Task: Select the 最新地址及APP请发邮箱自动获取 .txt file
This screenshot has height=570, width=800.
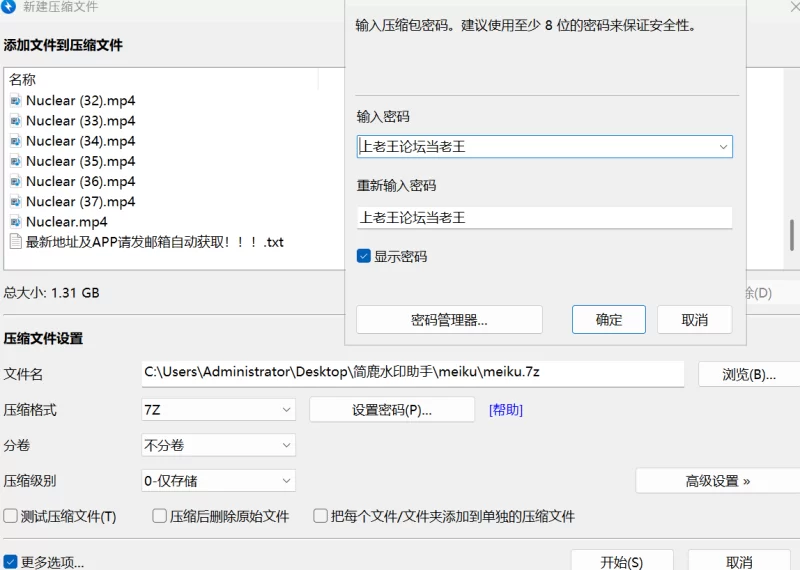Action: pos(155,242)
